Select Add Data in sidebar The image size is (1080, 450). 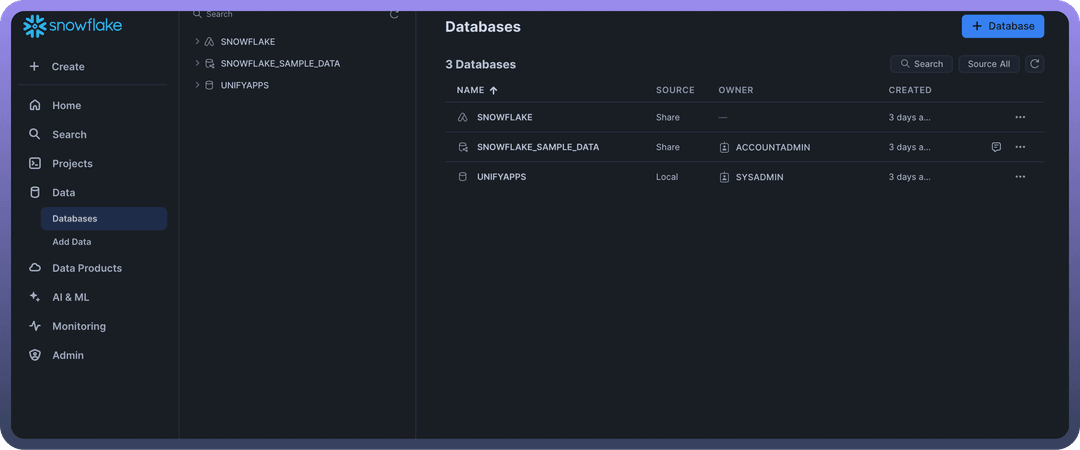tap(72, 242)
